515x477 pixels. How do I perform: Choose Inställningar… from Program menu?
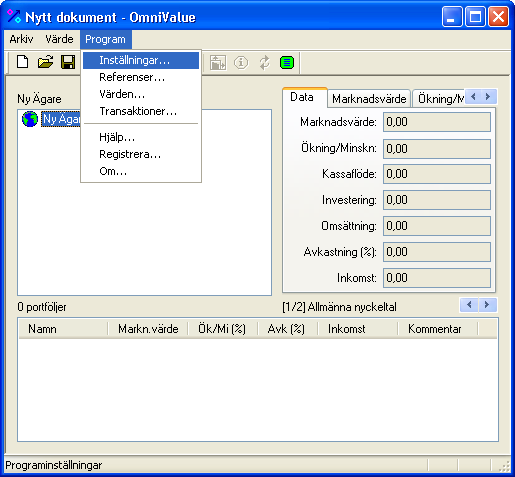tap(141, 60)
